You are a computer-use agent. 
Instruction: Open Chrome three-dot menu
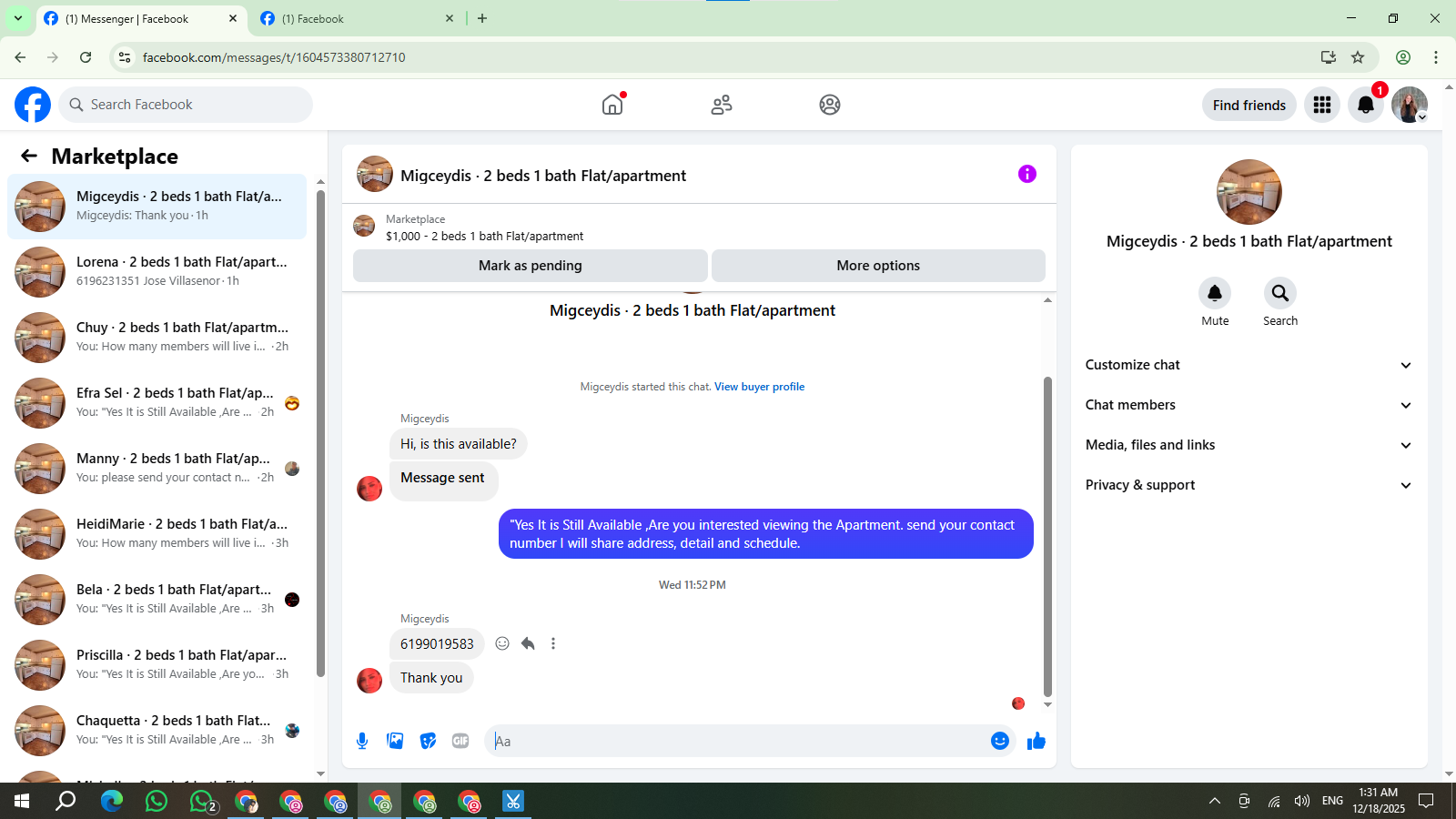pyautogui.click(x=1436, y=57)
